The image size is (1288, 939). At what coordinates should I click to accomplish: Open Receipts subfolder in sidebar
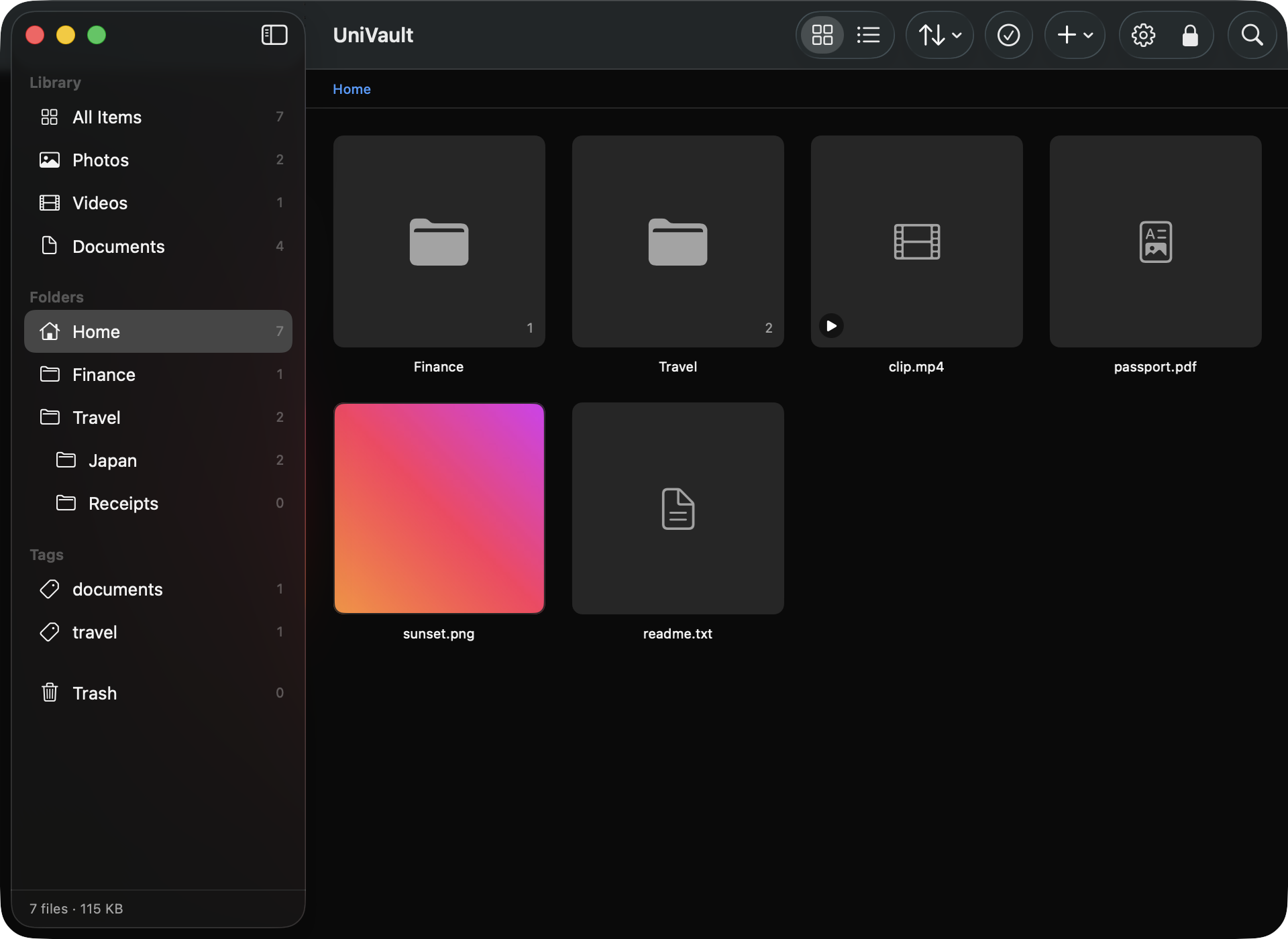(158, 503)
